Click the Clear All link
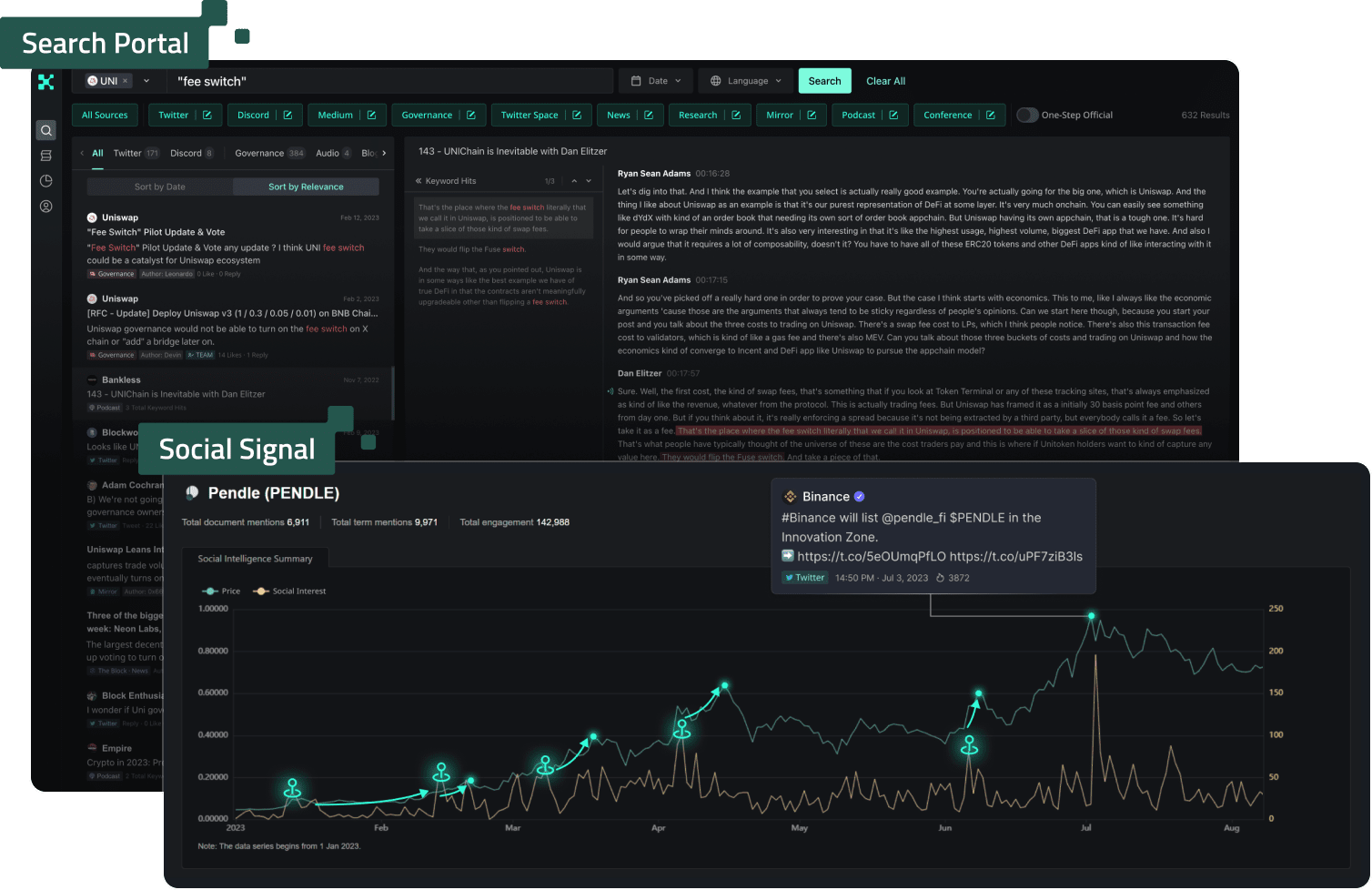 pos(885,81)
